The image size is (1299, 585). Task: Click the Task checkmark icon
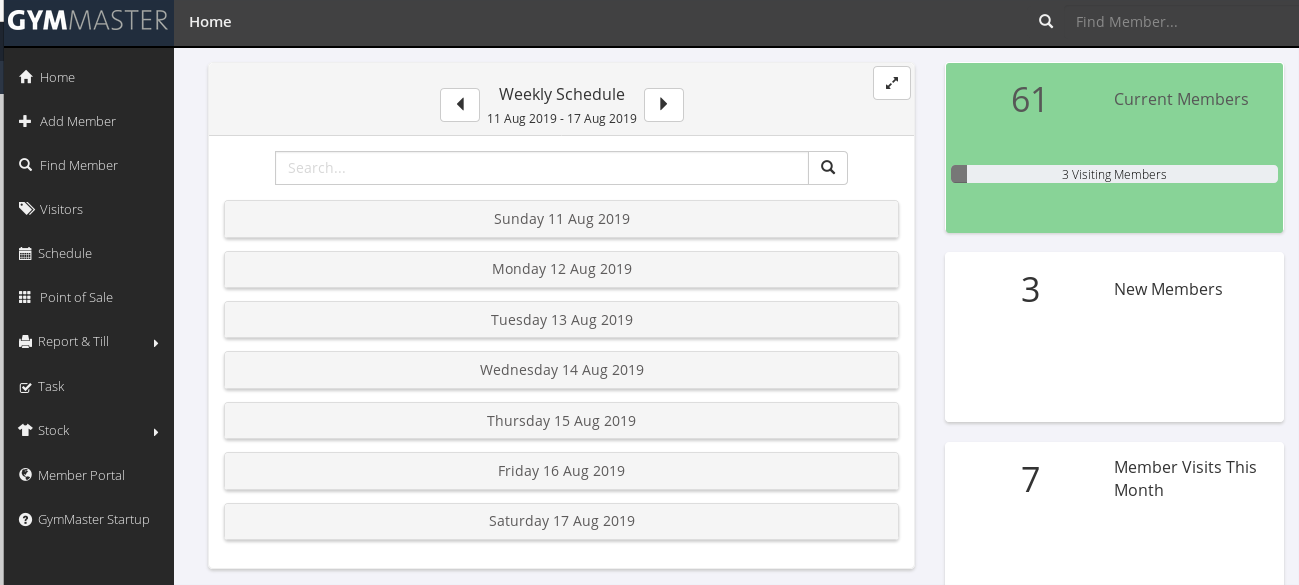(25, 386)
